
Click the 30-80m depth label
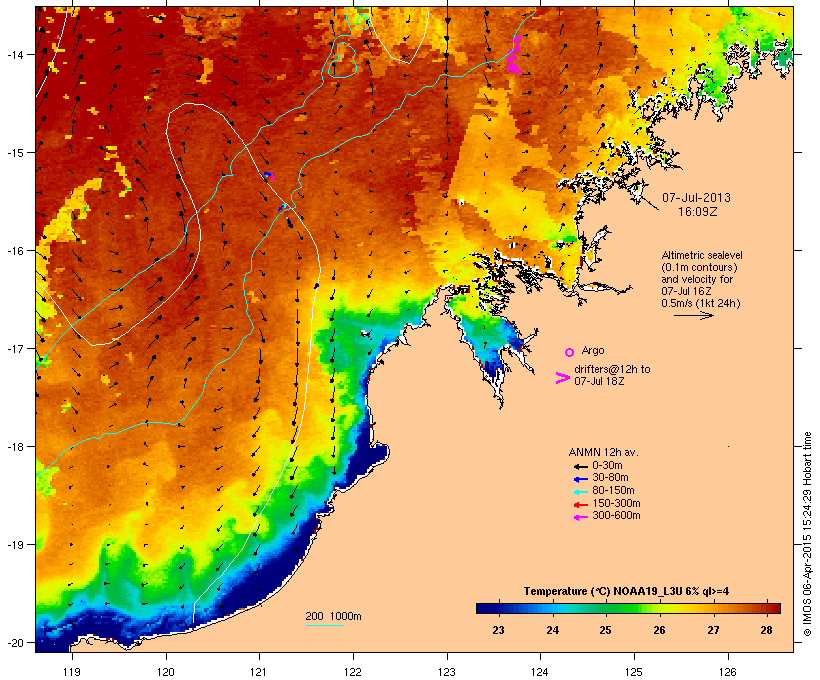coord(610,478)
